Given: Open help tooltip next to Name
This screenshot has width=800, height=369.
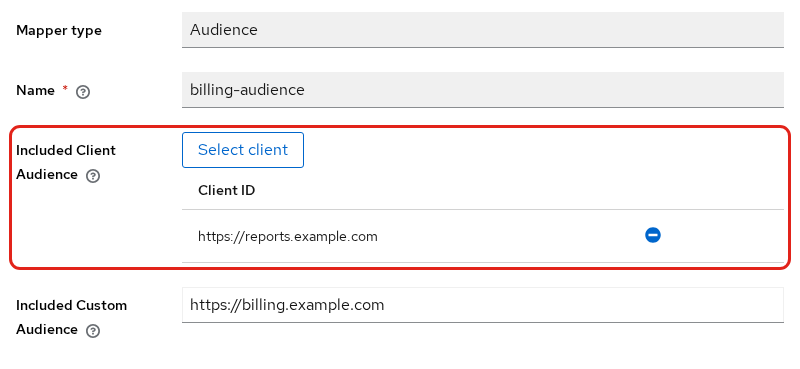Looking at the screenshot, I should pyautogui.click(x=83, y=92).
